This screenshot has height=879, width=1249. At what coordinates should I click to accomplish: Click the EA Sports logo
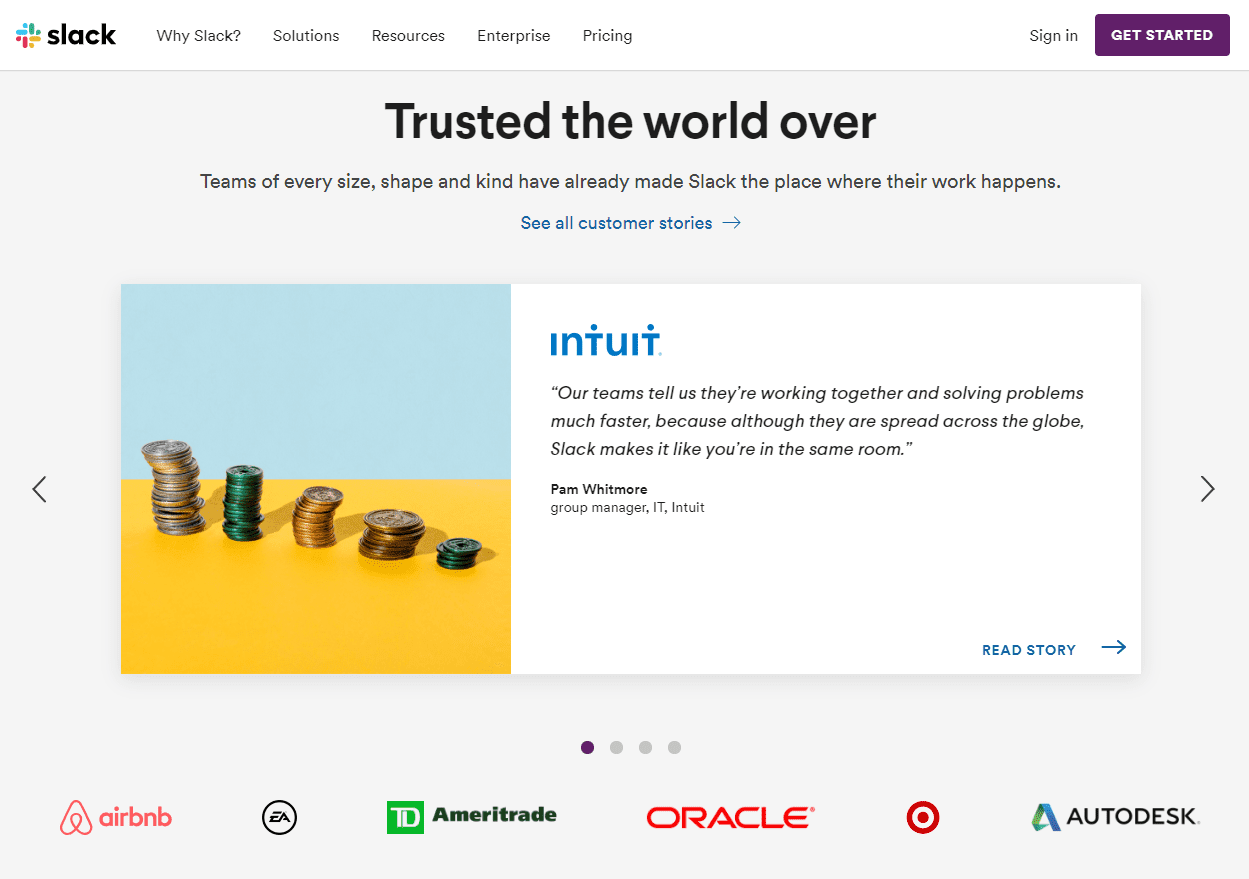click(x=278, y=817)
